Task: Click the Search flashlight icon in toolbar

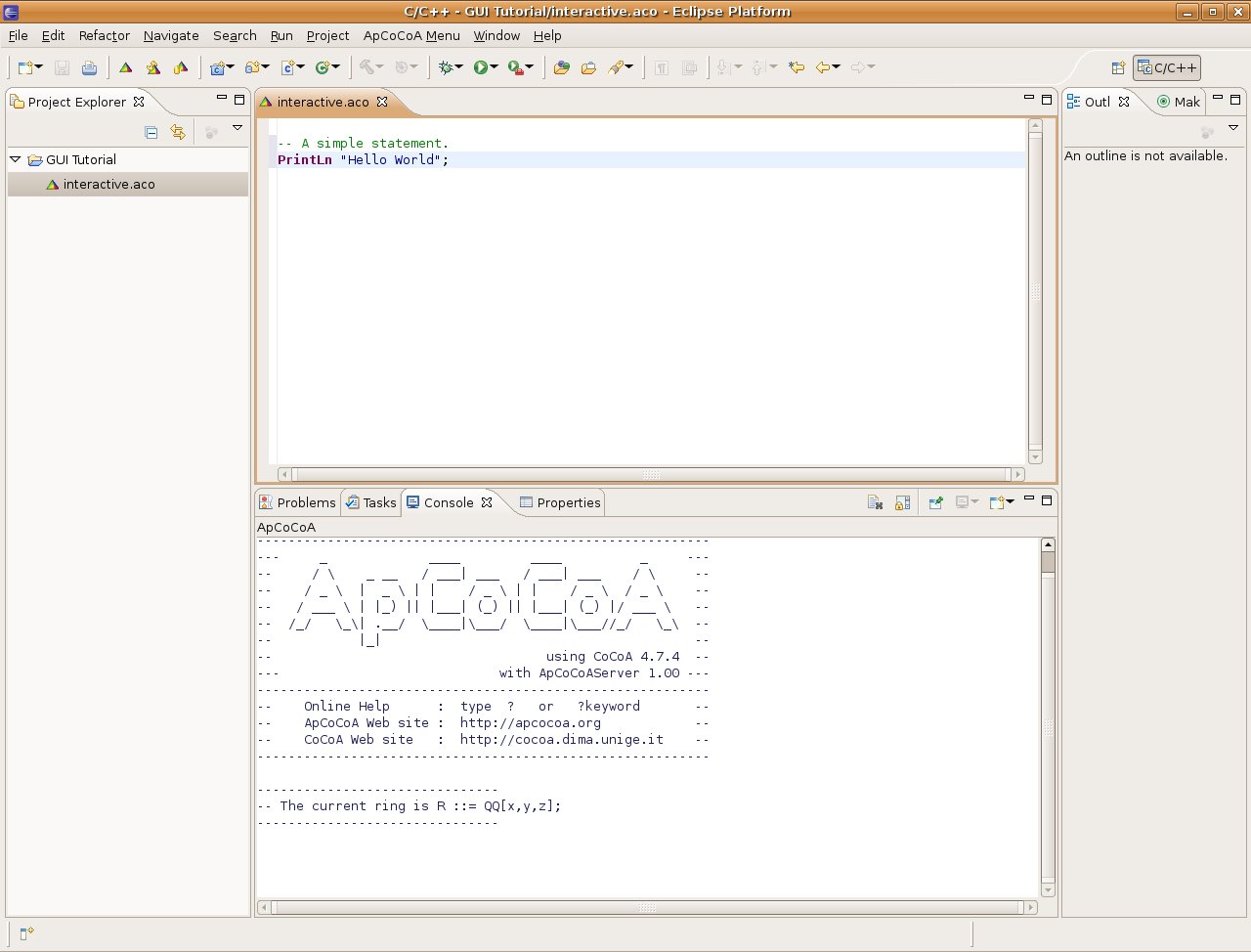Action: point(616,67)
